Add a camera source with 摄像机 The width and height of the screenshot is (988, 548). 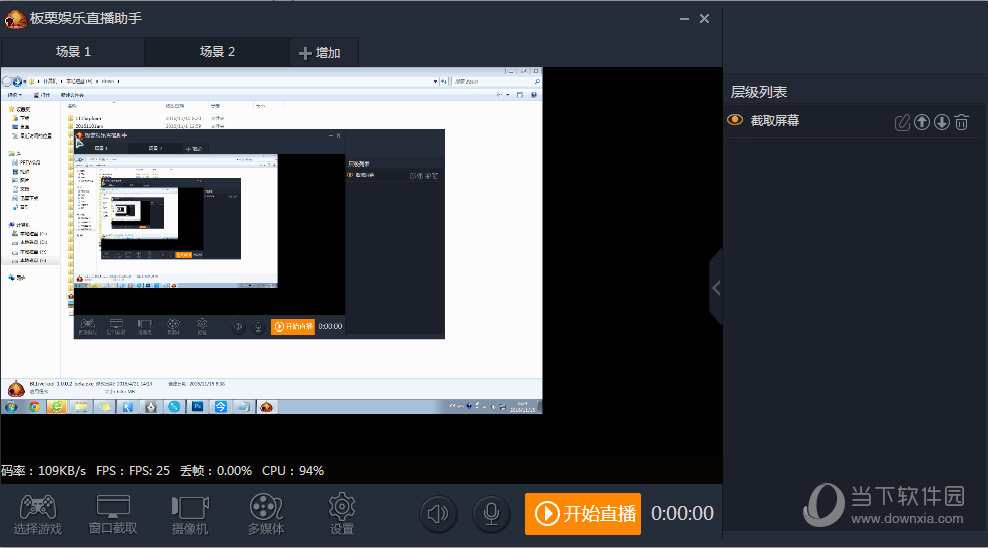(189, 513)
